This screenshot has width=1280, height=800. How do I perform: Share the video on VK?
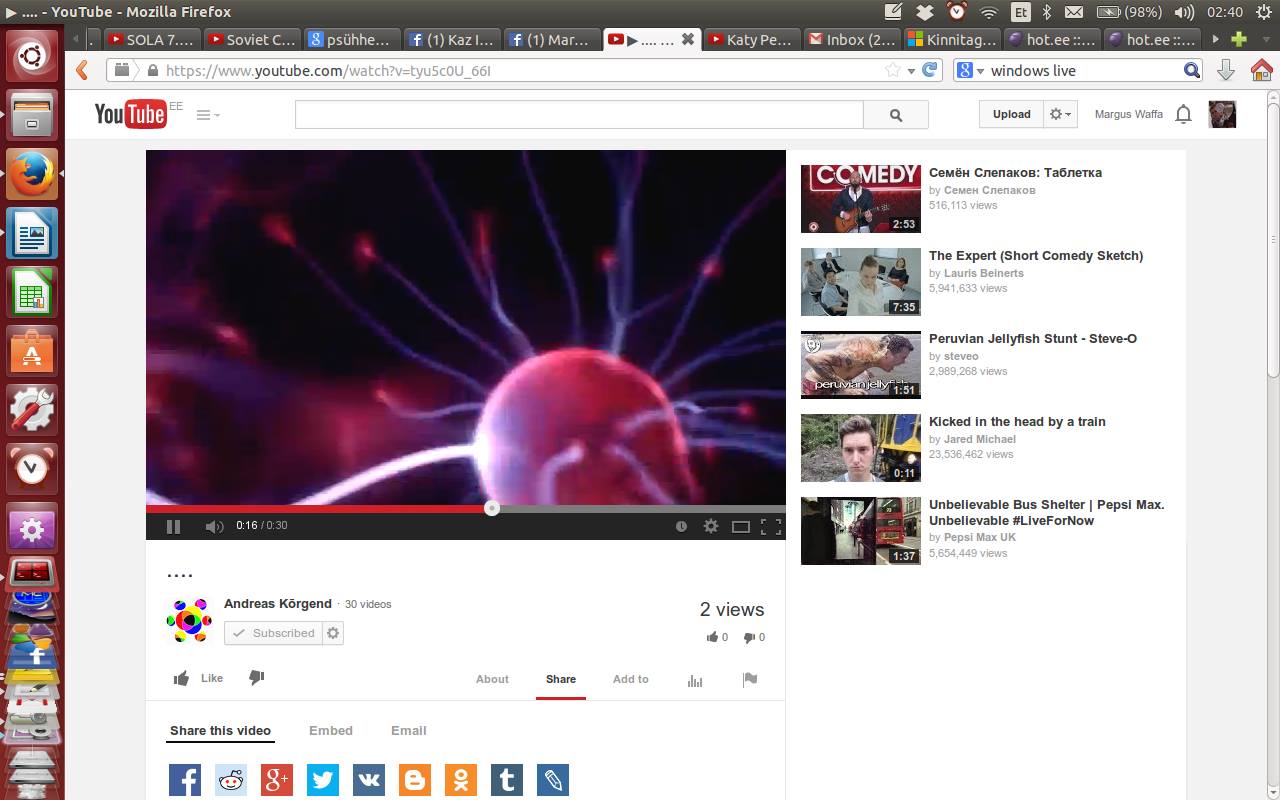click(369, 780)
